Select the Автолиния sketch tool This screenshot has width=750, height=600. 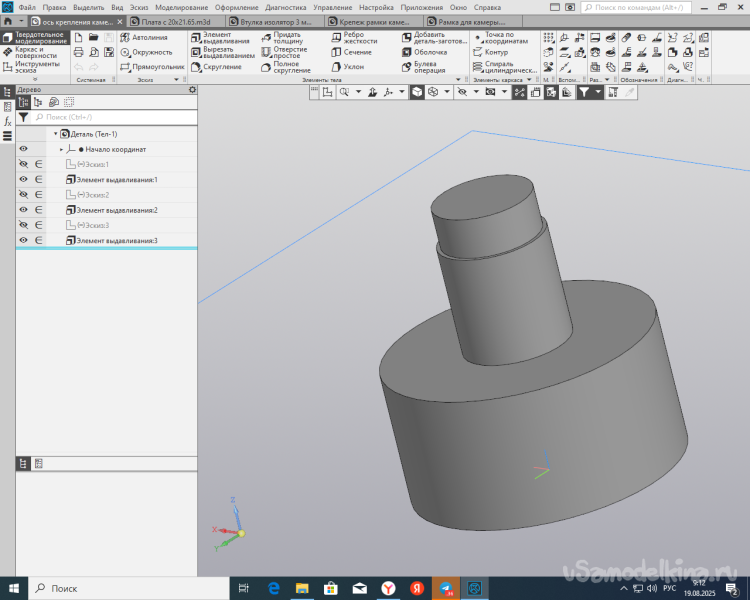coord(150,37)
